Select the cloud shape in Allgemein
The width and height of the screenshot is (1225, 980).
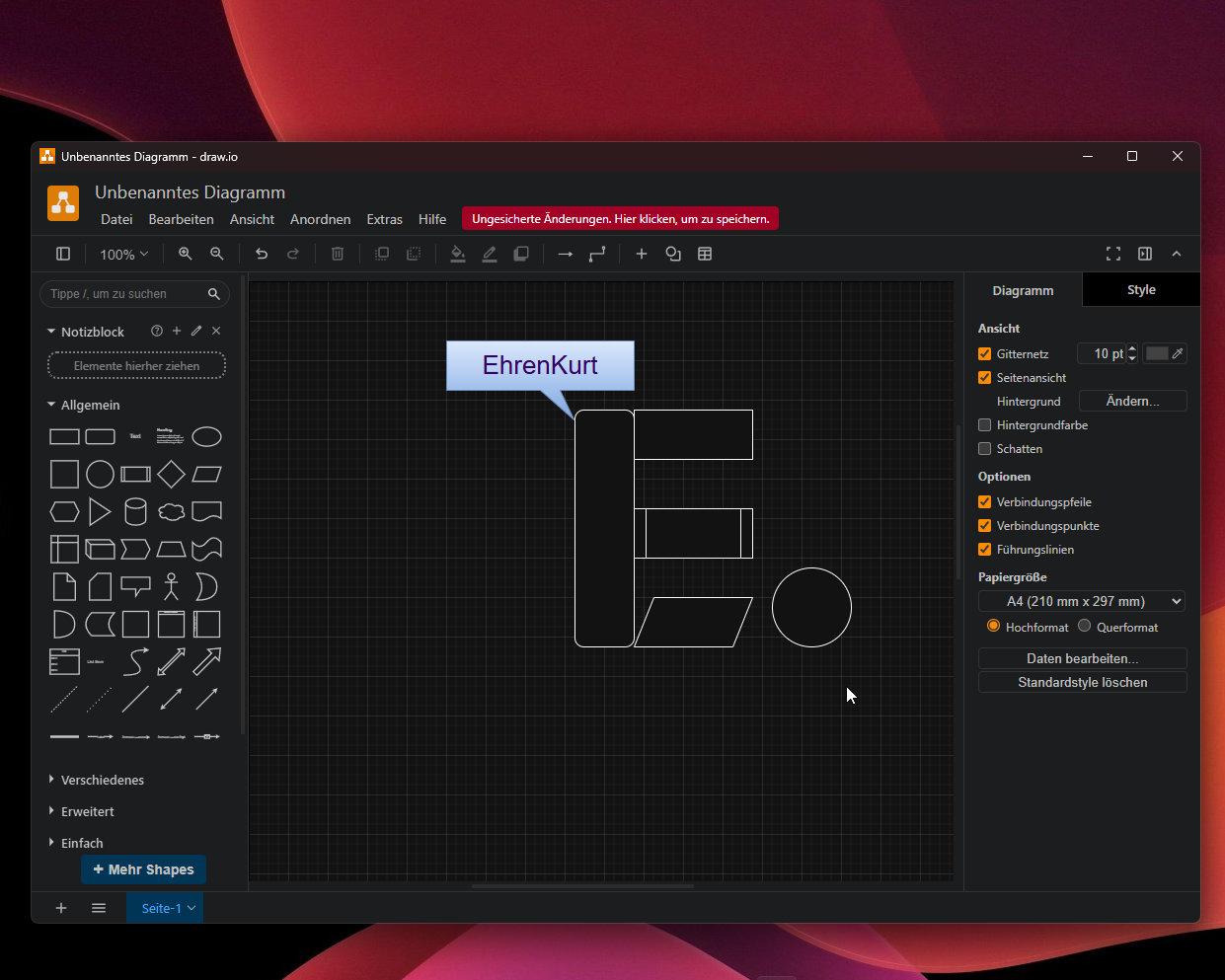171,512
